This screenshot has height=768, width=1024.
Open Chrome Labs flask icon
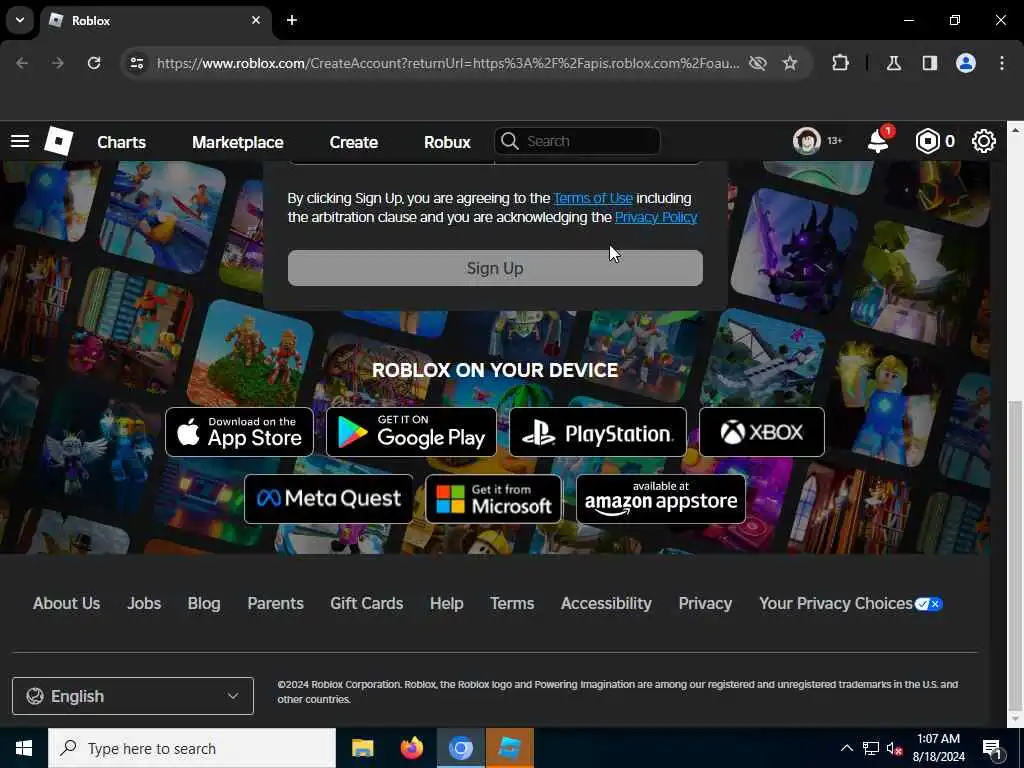tap(893, 63)
